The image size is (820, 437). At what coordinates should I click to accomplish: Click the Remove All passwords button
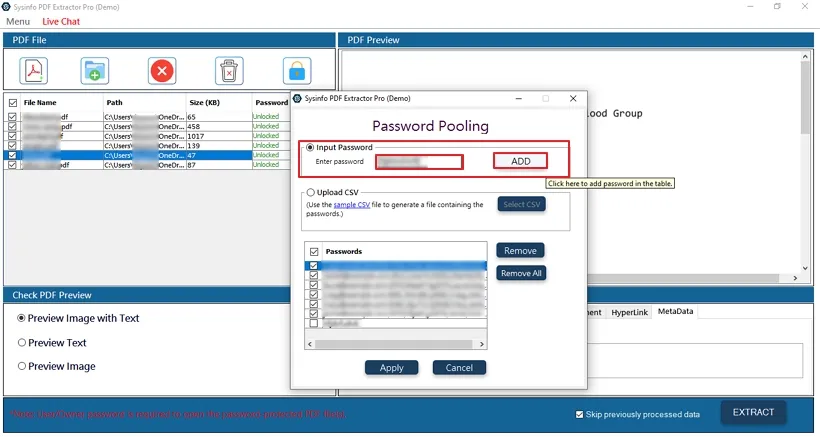521,273
